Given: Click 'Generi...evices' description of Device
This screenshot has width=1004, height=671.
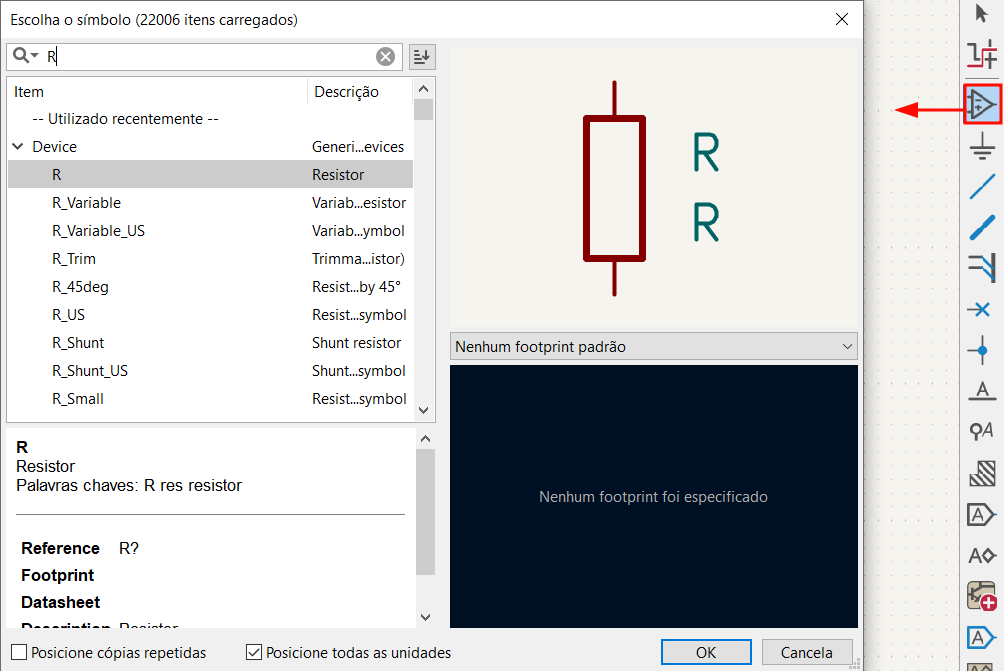Looking at the screenshot, I should click(x=358, y=147).
